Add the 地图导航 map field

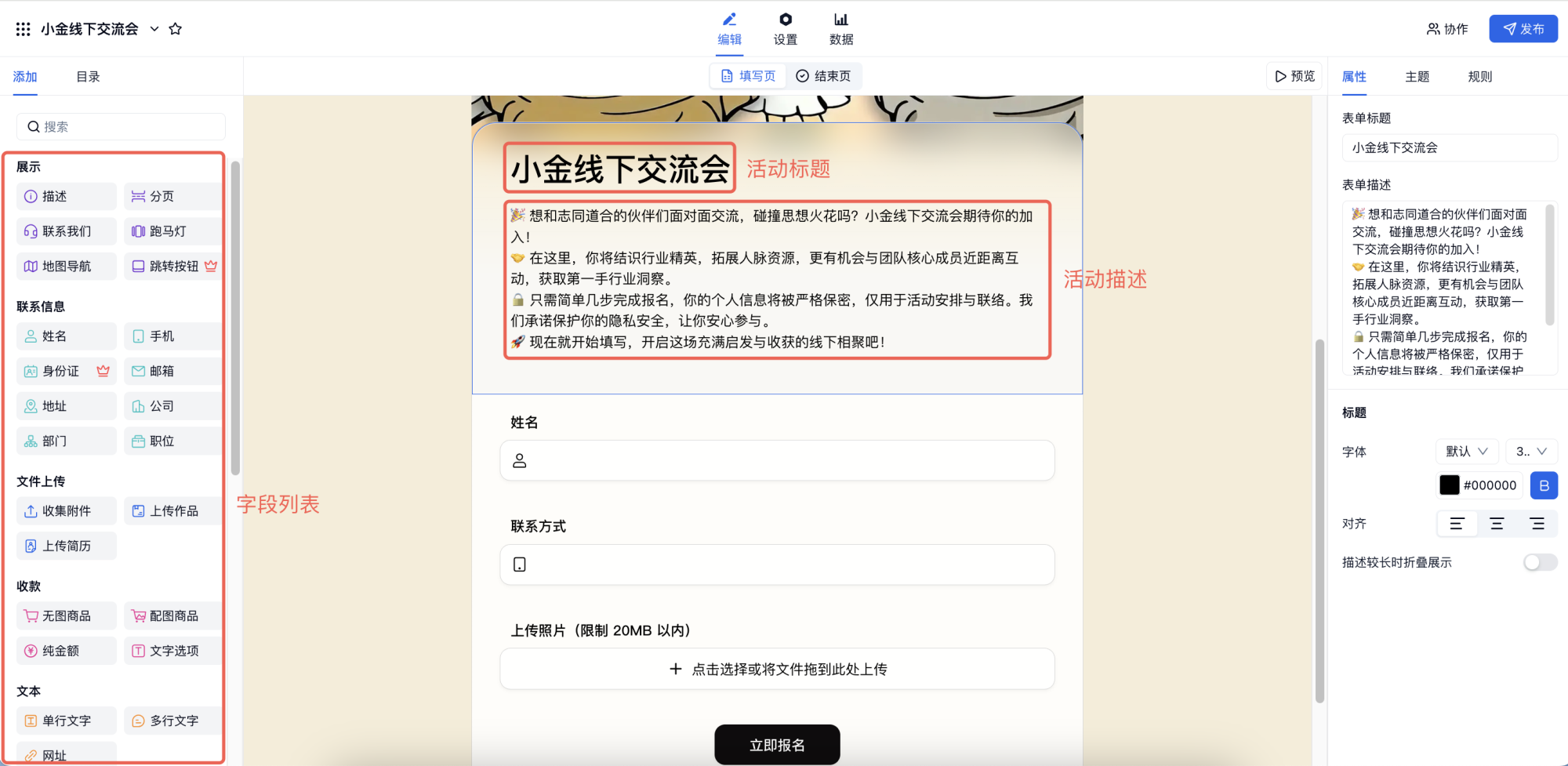[x=66, y=267]
